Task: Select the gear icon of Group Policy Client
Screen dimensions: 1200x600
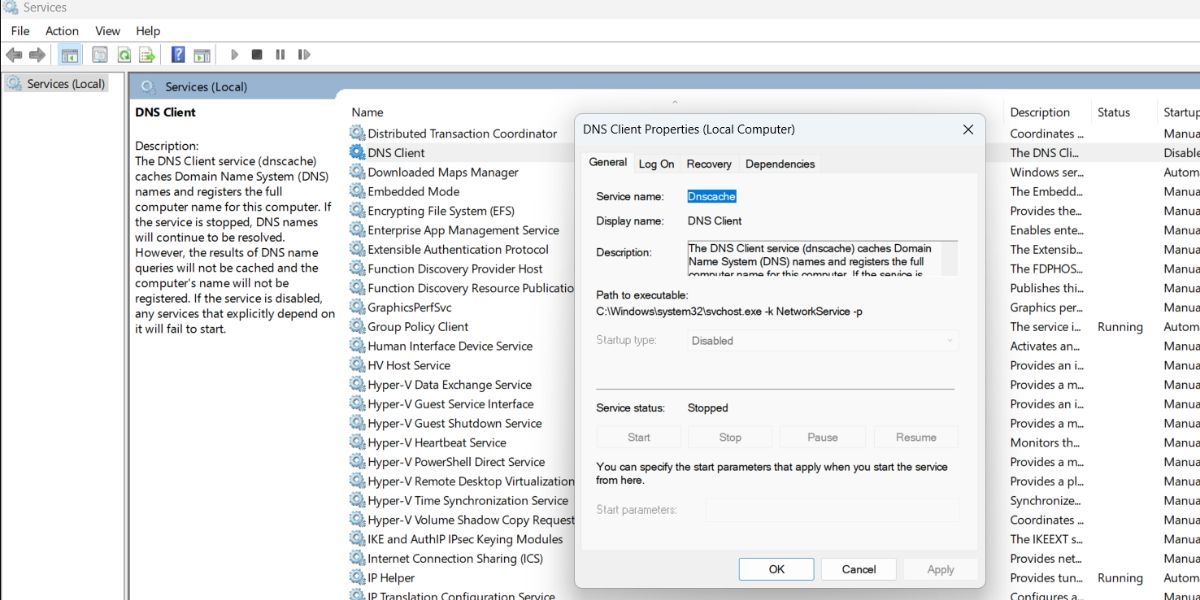Action: point(357,326)
